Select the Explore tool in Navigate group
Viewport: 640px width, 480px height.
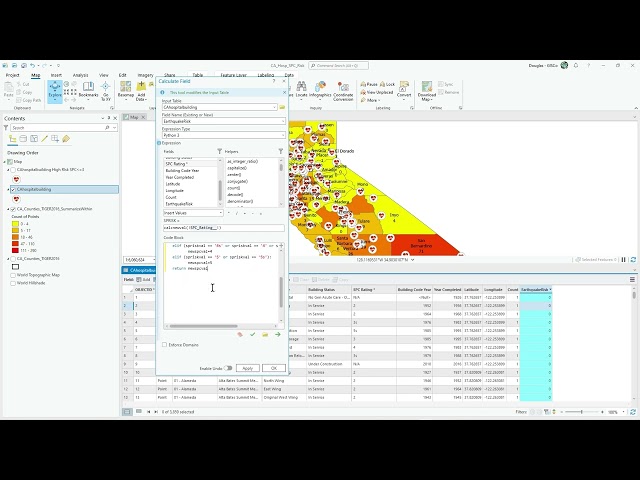[55, 91]
